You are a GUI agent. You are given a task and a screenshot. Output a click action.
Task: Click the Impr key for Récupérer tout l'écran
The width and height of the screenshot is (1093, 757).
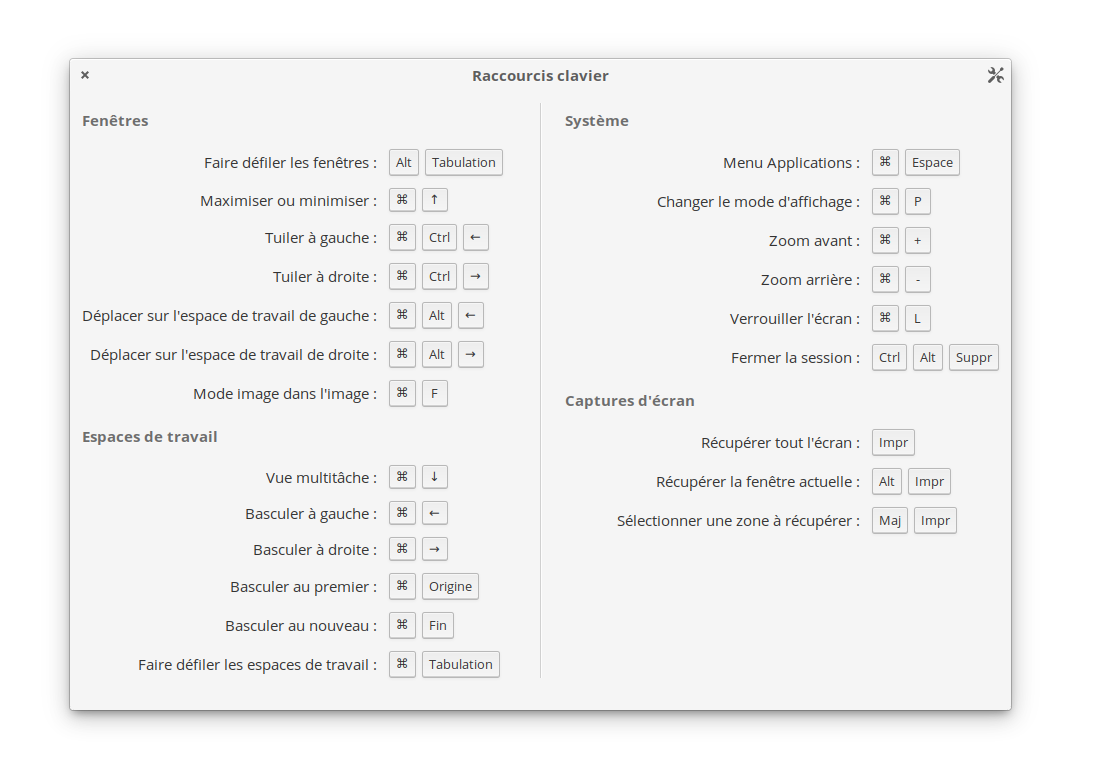[893, 443]
